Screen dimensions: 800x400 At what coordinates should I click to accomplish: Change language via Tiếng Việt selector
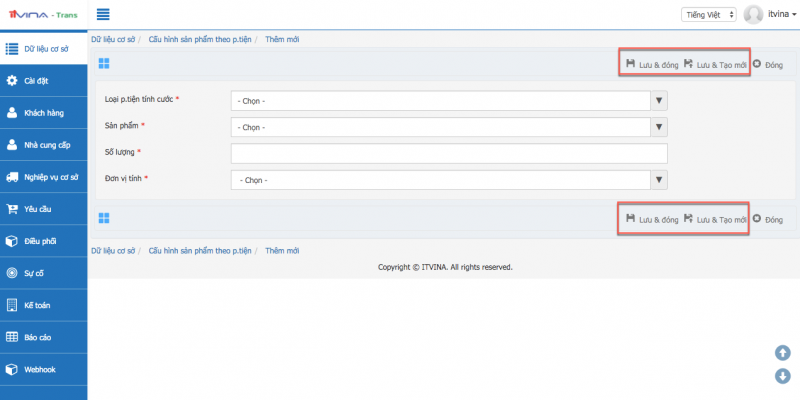[x=710, y=14]
